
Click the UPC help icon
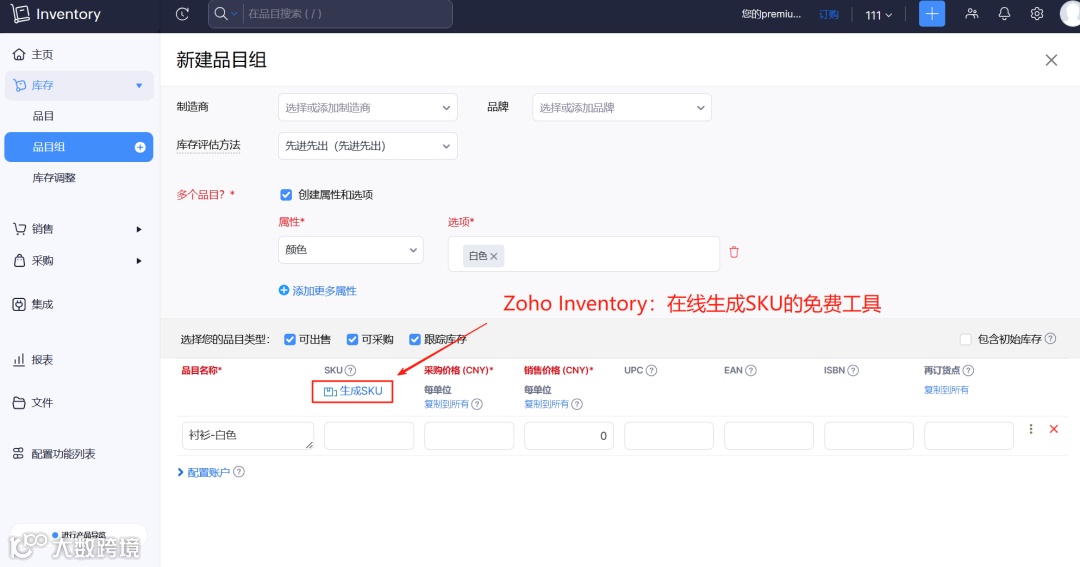click(x=652, y=371)
